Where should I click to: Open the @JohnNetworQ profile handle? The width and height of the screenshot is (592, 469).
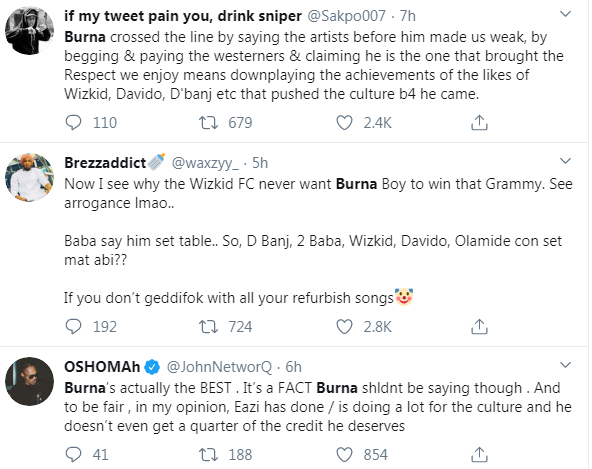(x=219, y=367)
